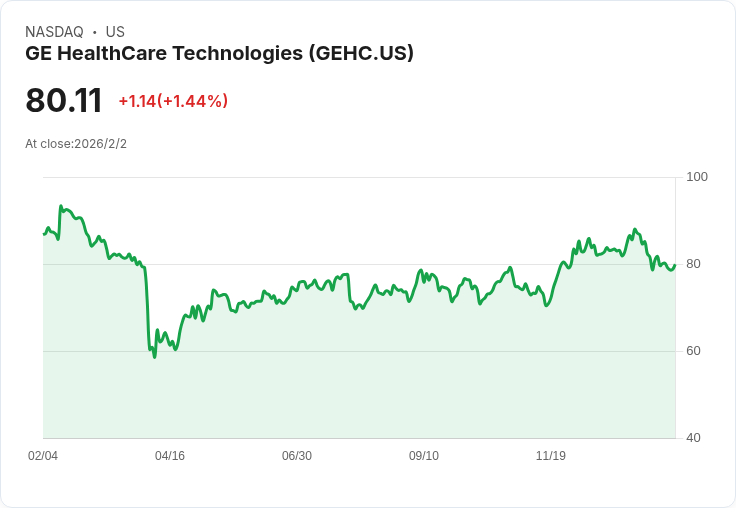Click the 04/16 date tick
Viewport: 736px width, 508px height.
[x=170, y=456]
